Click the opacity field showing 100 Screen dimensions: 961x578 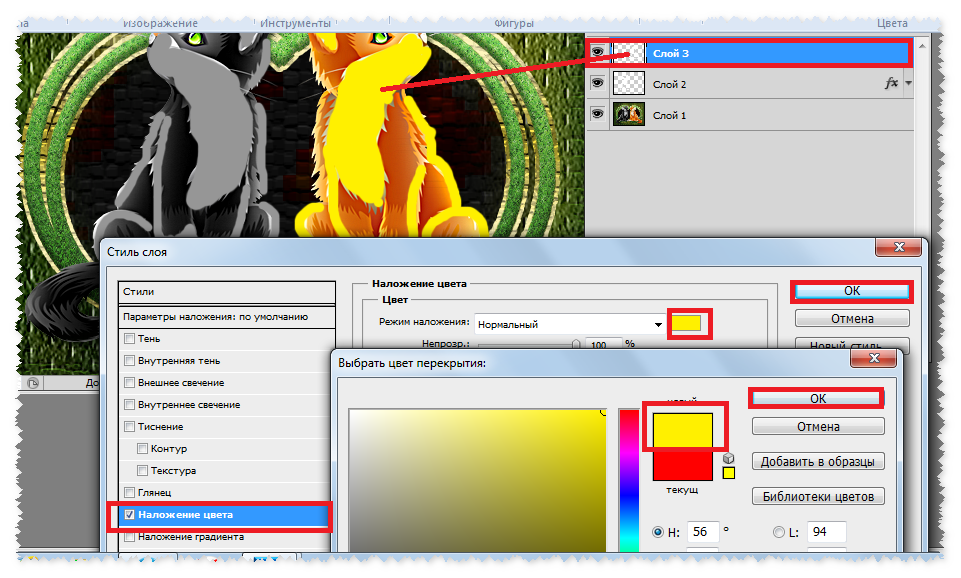click(604, 344)
